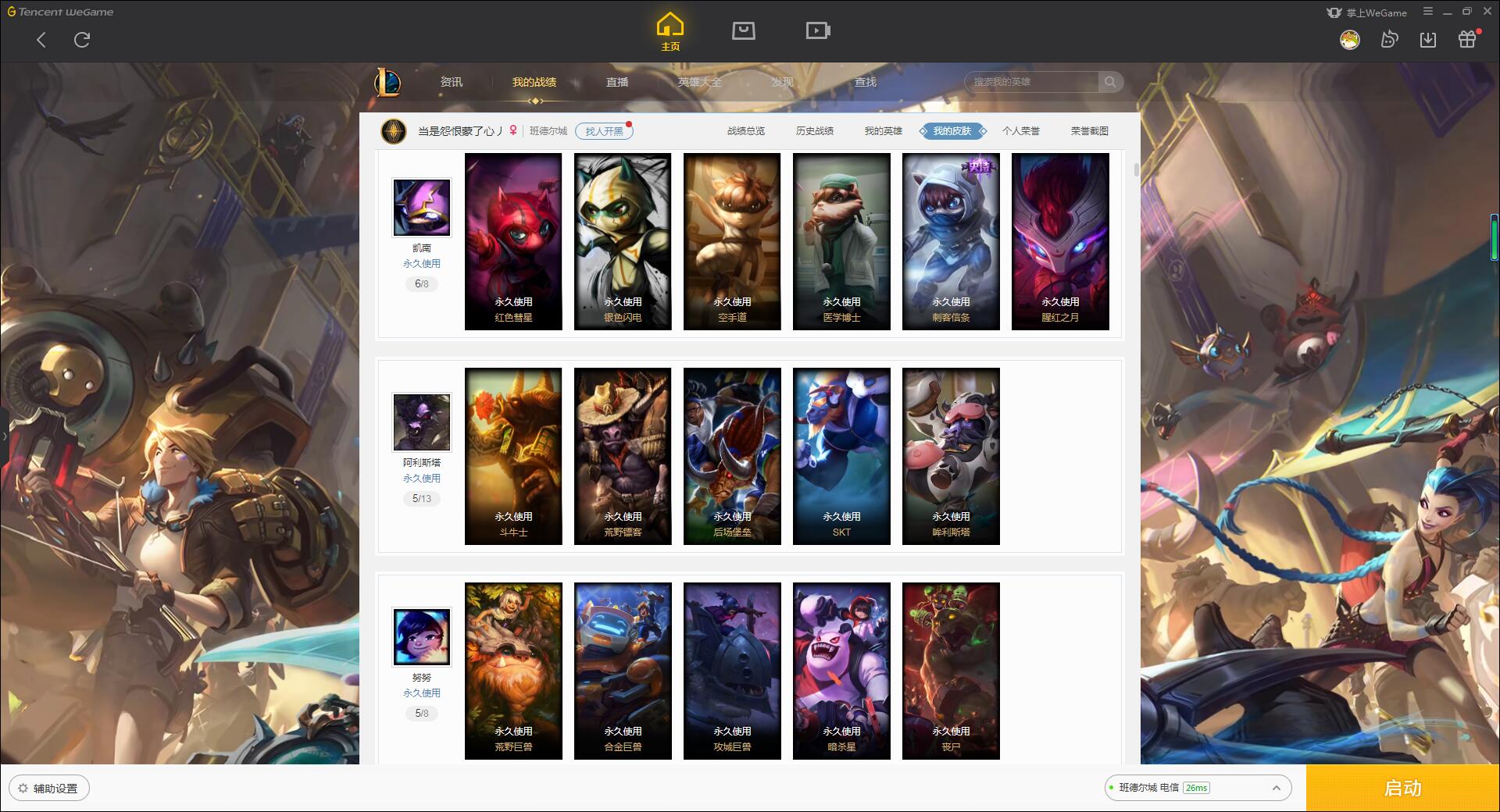The height and width of the screenshot is (812, 1500).
Task: Open the 荒野镖客 skin card
Action: [x=623, y=456]
